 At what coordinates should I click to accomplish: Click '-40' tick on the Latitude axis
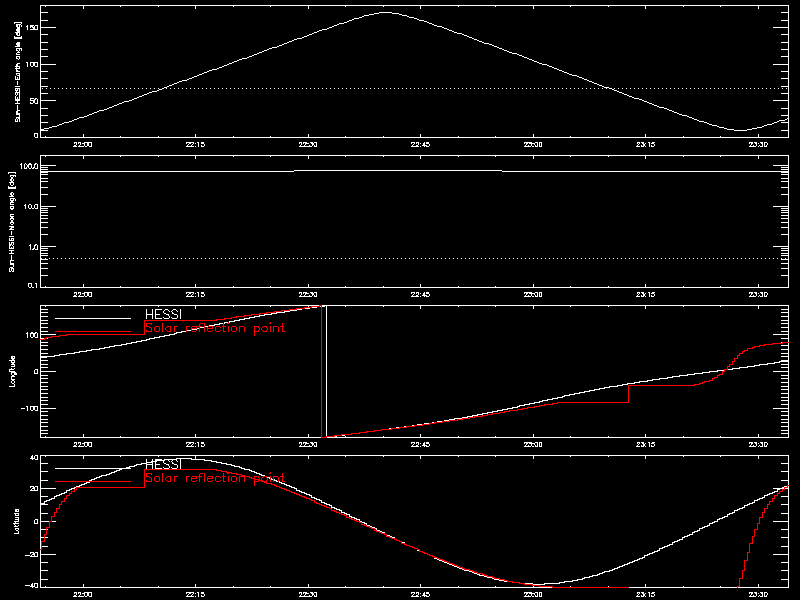pyautogui.click(x=33, y=585)
